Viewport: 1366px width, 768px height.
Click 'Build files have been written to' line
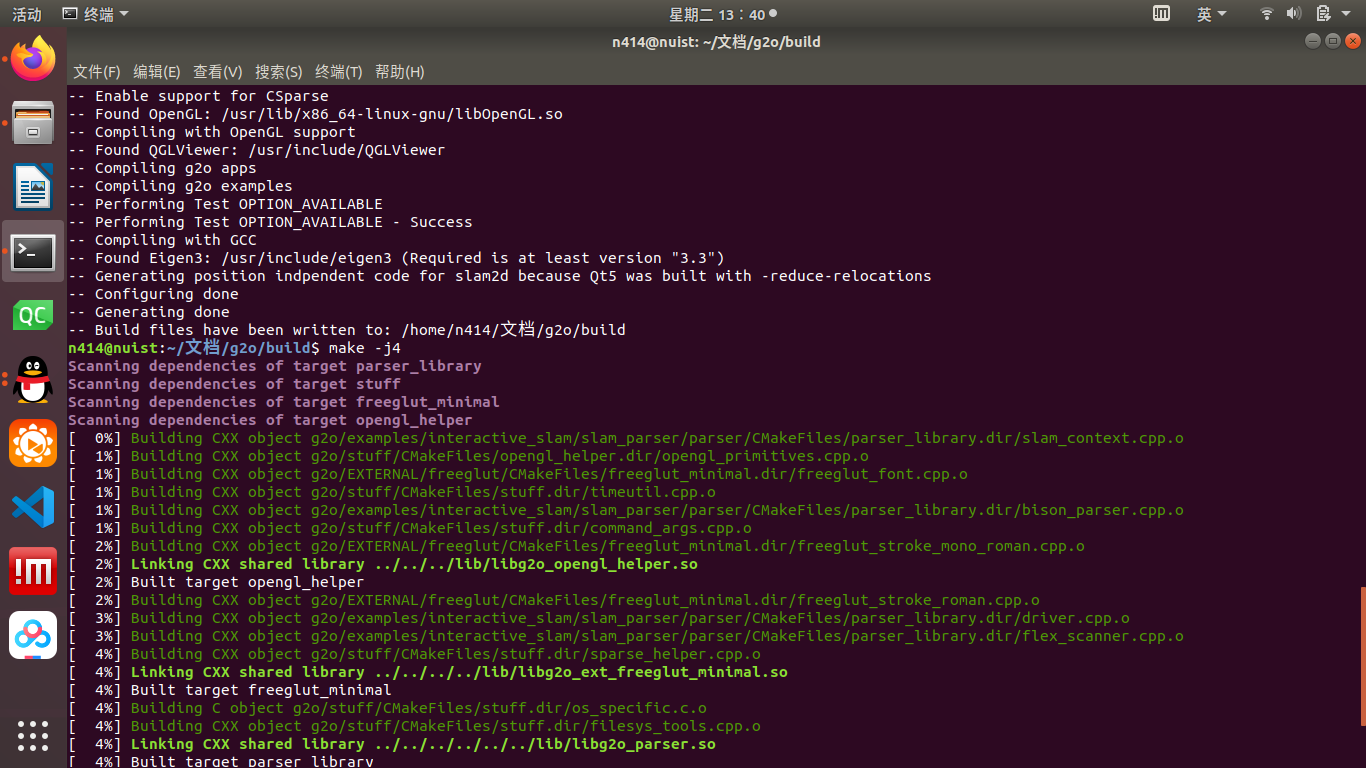coord(347,330)
